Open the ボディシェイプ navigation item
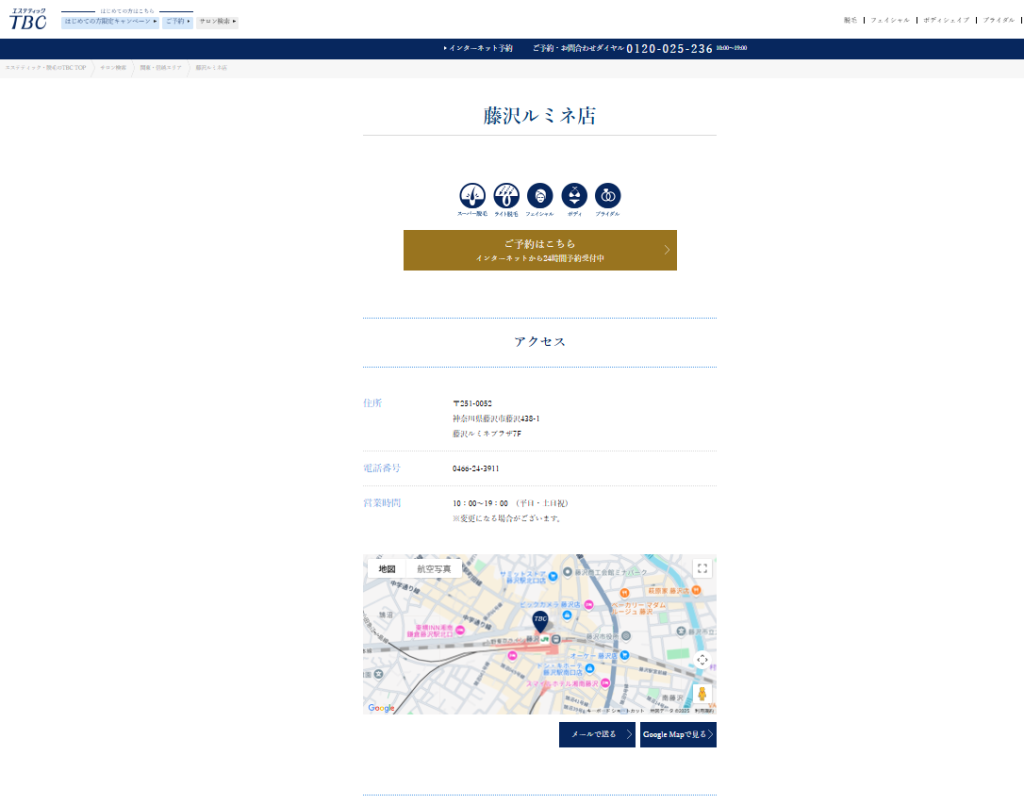The image size is (1024, 804). (946, 20)
